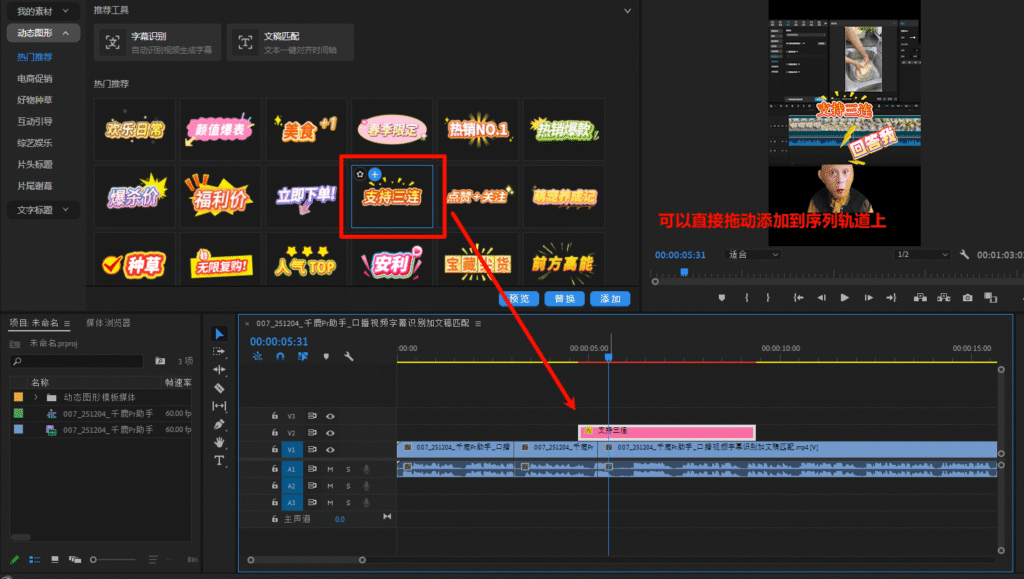Toggle lock on track V3
This screenshot has height=579, width=1024.
[x=276, y=415]
